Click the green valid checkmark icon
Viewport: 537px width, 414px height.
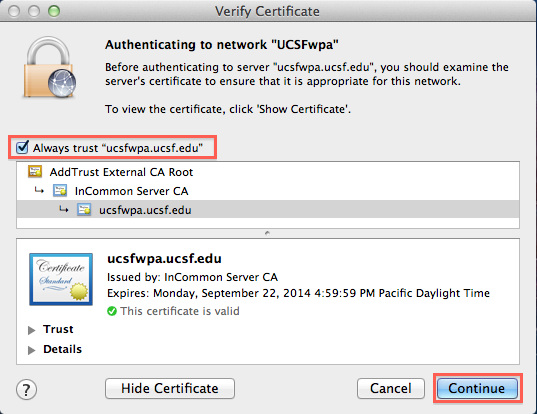(x=112, y=311)
